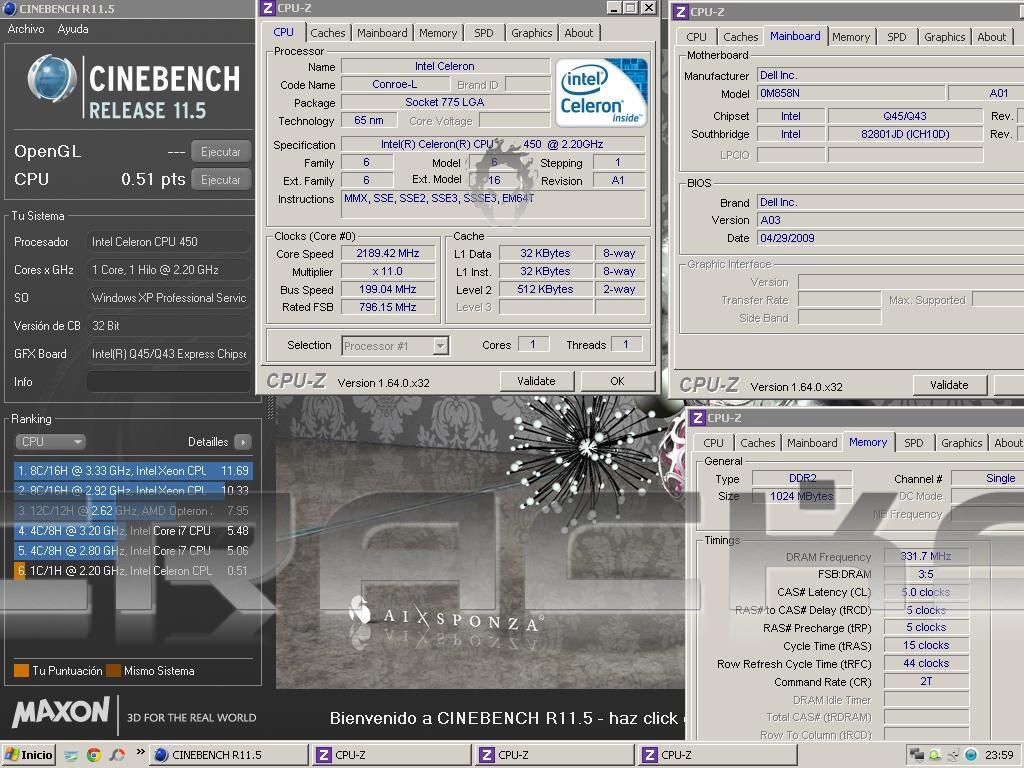This screenshot has width=1024, height=768.
Task: Open the Ayuda menu
Action: [x=72, y=29]
